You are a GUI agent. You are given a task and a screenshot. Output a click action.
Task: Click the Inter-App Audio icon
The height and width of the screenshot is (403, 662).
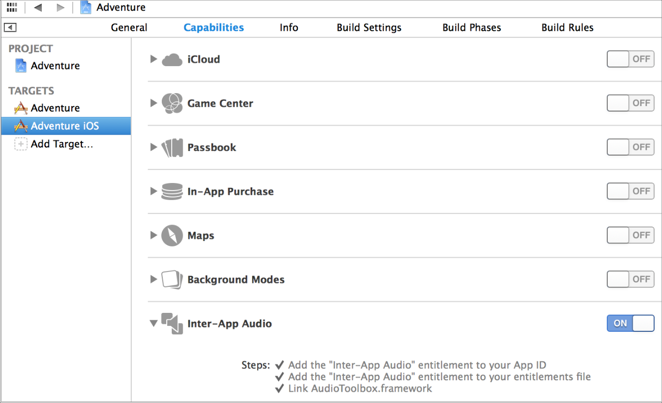pyautogui.click(x=172, y=324)
